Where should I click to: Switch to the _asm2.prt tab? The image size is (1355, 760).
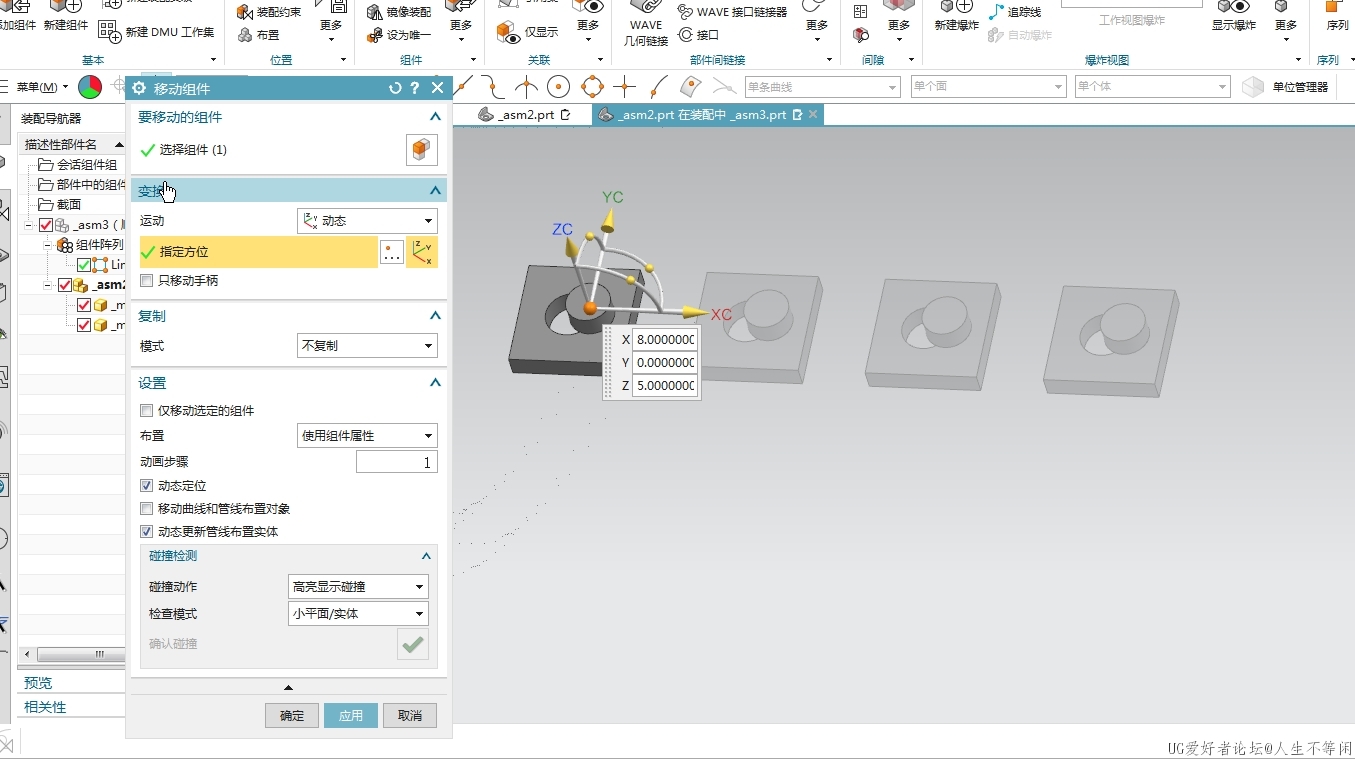coord(524,115)
